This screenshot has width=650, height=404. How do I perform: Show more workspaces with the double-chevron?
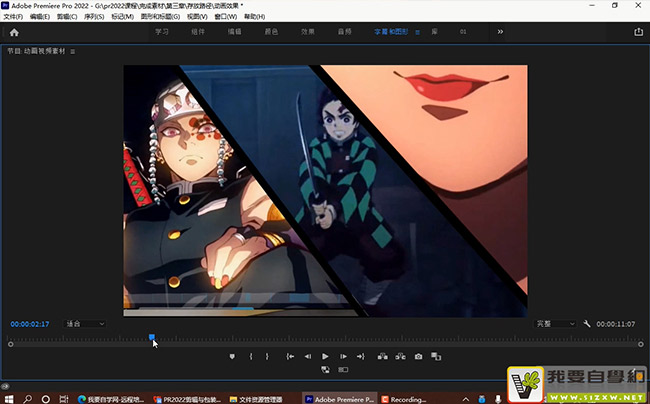coord(500,32)
